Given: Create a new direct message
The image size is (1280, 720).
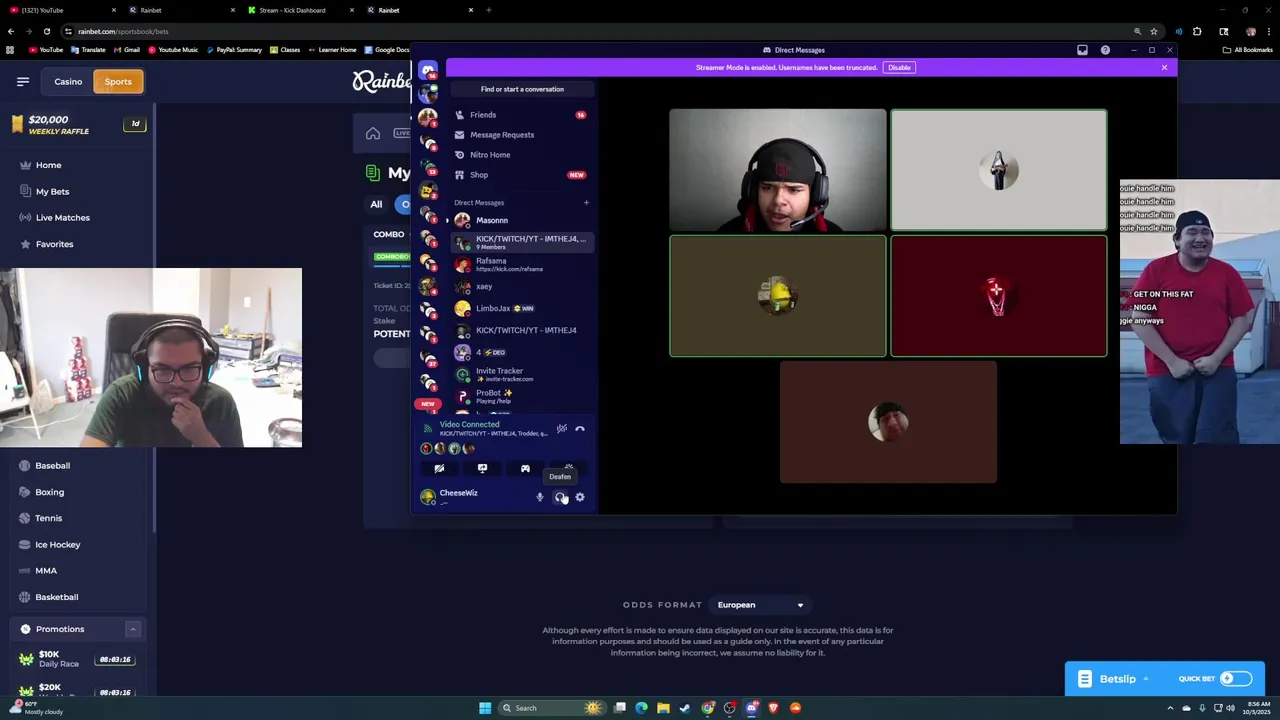Looking at the screenshot, I should (x=586, y=203).
